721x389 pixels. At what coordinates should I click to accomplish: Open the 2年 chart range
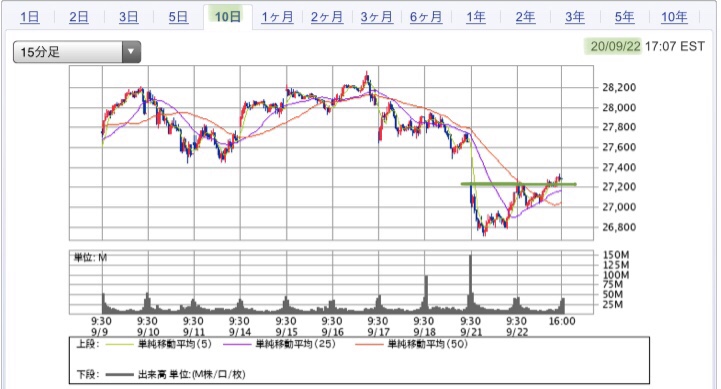pos(525,17)
